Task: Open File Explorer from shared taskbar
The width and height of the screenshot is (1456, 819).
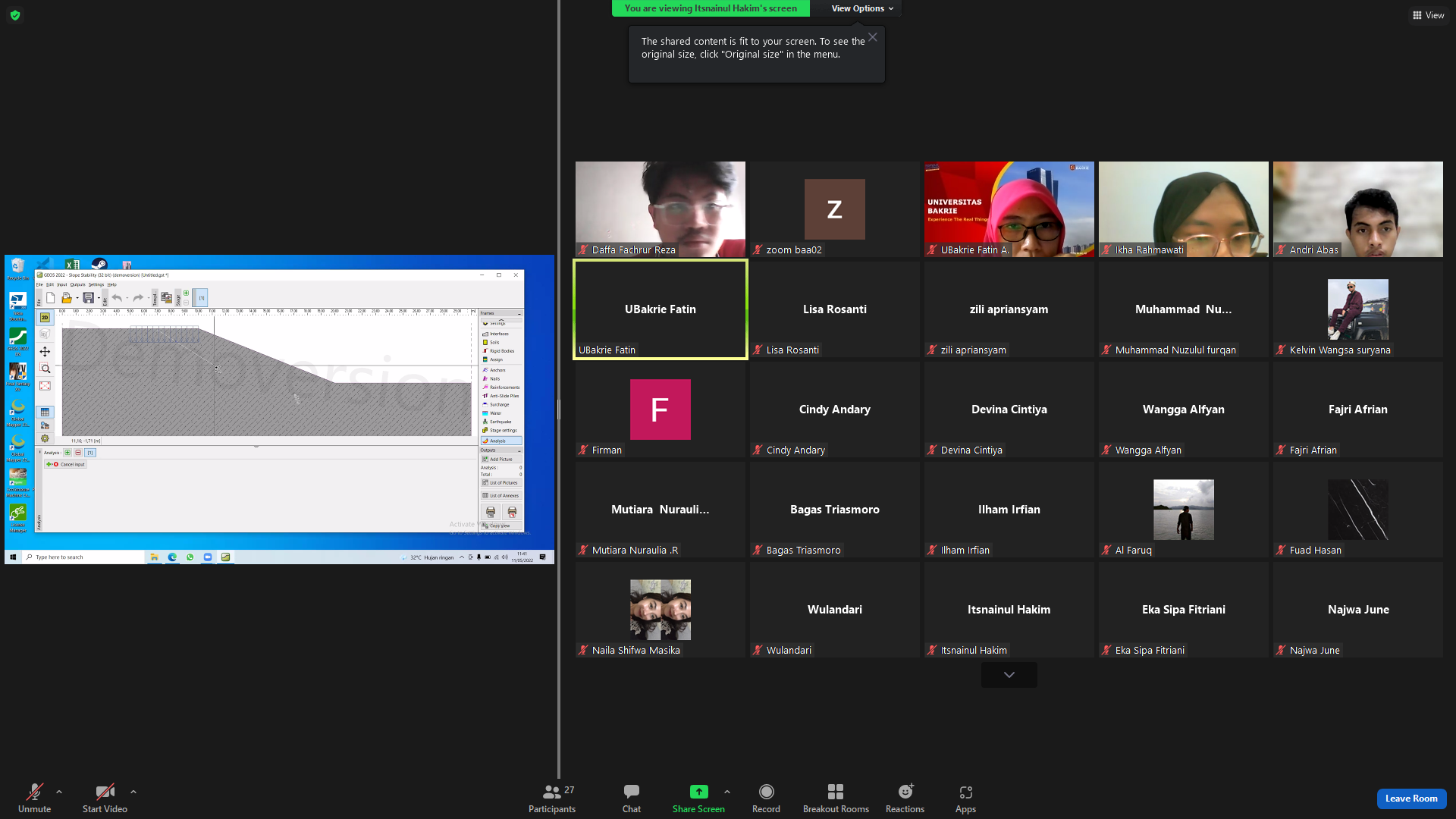Action: pyautogui.click(x=155, y=557)
